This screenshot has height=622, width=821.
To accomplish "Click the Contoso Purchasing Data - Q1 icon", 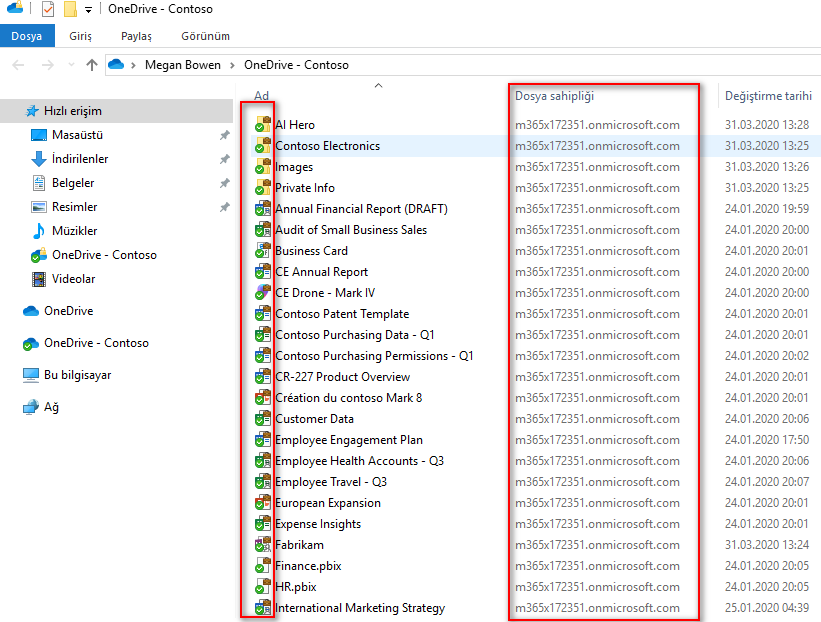I will [263, 334].
